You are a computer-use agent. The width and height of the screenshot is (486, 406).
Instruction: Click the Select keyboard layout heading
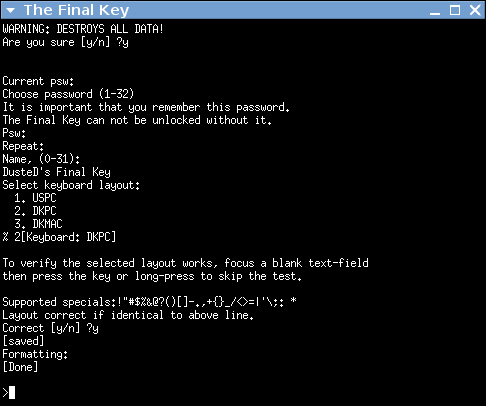[71, 185]
